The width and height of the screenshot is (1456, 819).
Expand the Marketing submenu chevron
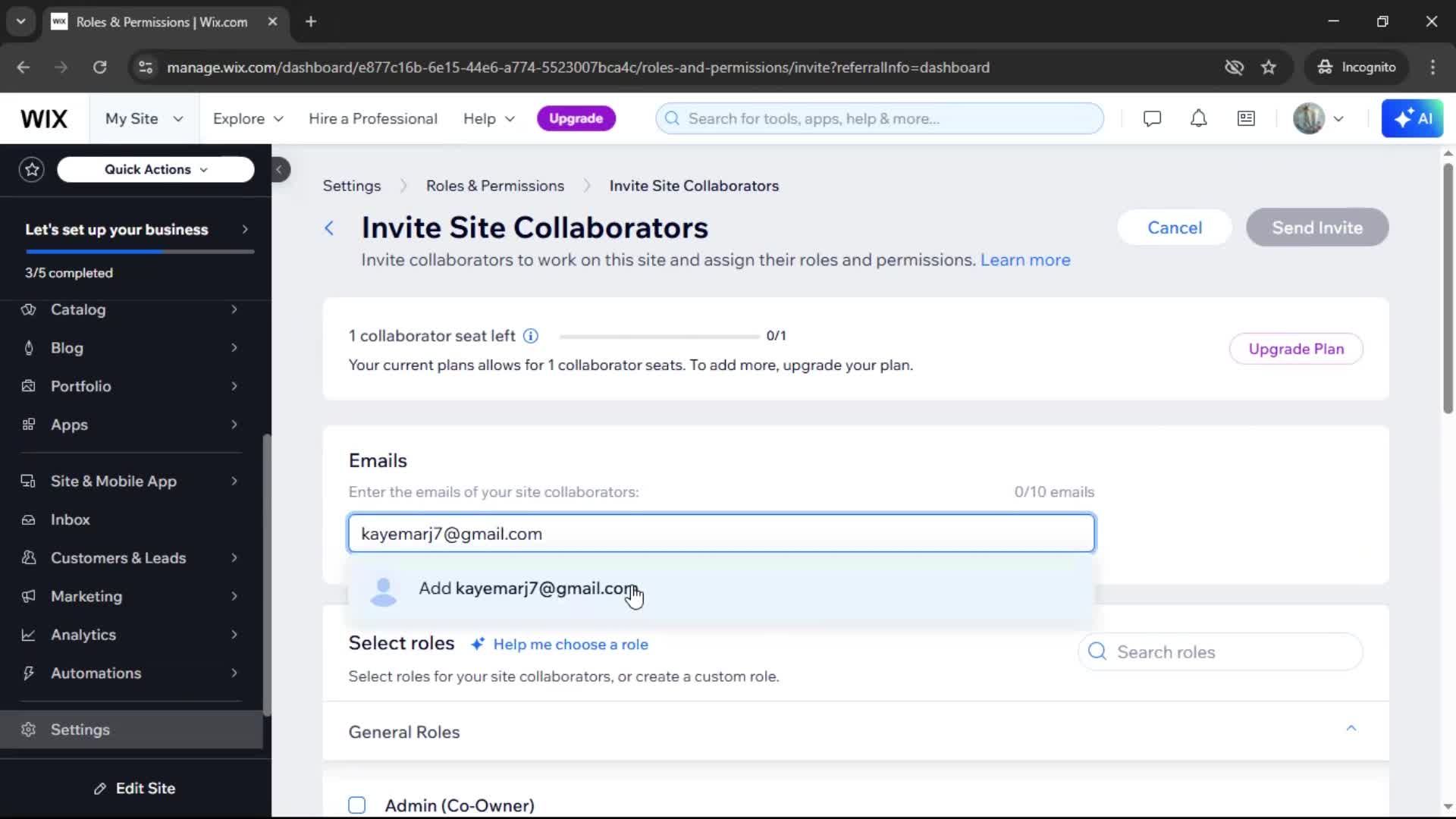(x=234, y=596)
